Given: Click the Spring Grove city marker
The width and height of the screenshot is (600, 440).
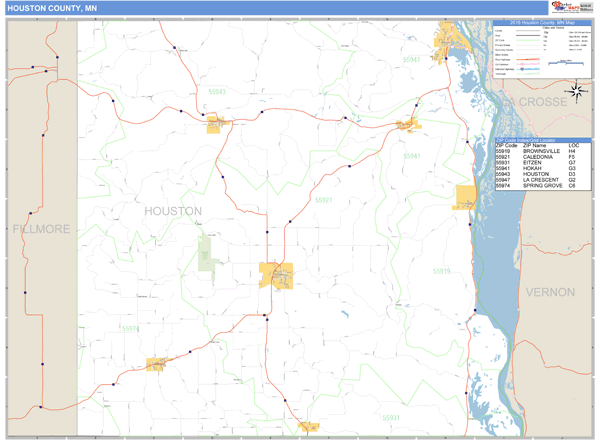Looking at the screenshot, I should coord(157,364).
